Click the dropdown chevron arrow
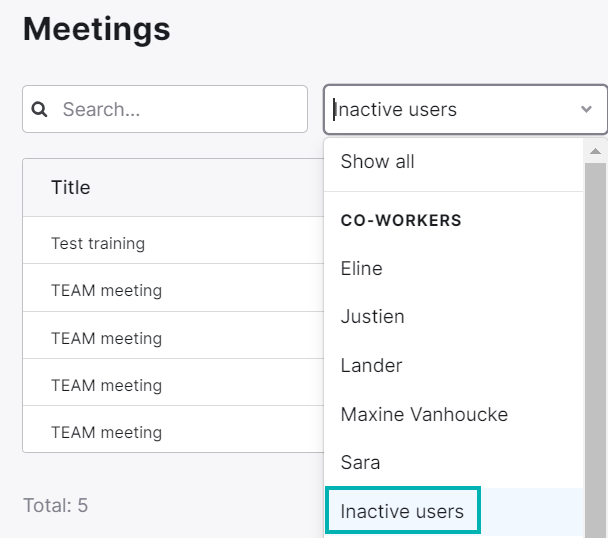 [586, 109]
